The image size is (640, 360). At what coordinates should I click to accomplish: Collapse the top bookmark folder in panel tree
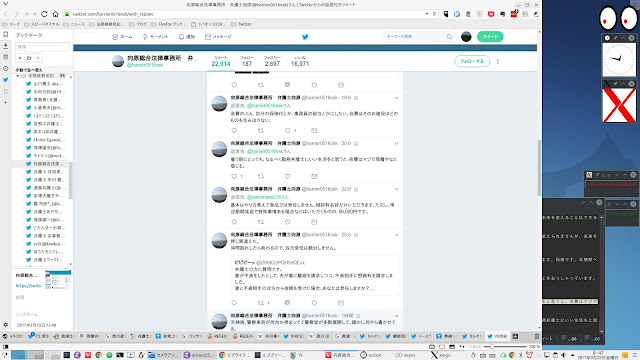18,76
